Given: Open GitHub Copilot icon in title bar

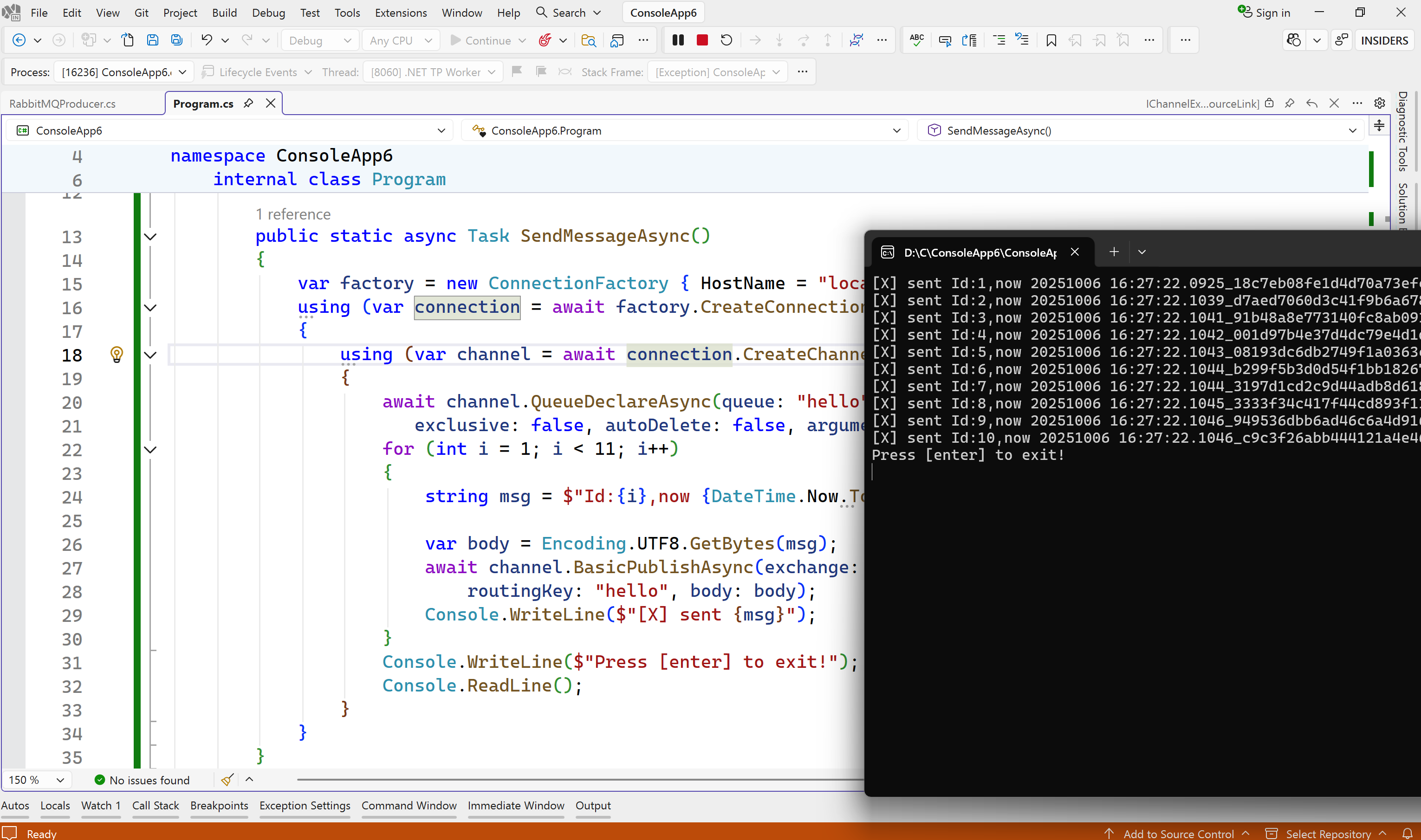Looking at the screenshot, I should click(x=1294, y=40).
